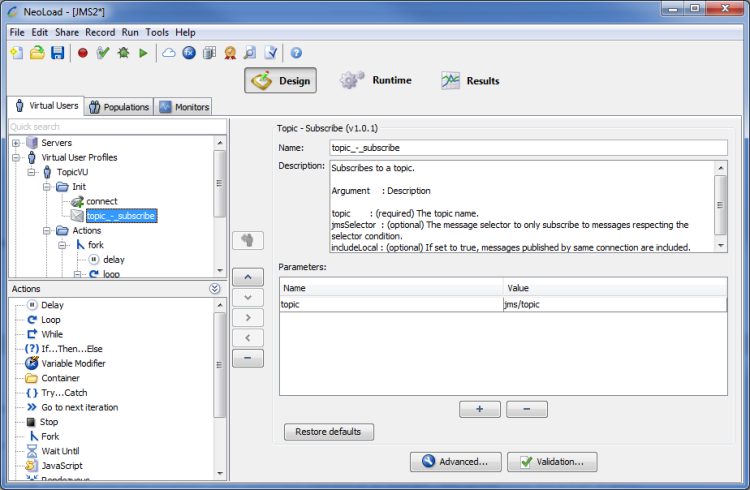Click the Variable Modifier icon

click(32, 363)
